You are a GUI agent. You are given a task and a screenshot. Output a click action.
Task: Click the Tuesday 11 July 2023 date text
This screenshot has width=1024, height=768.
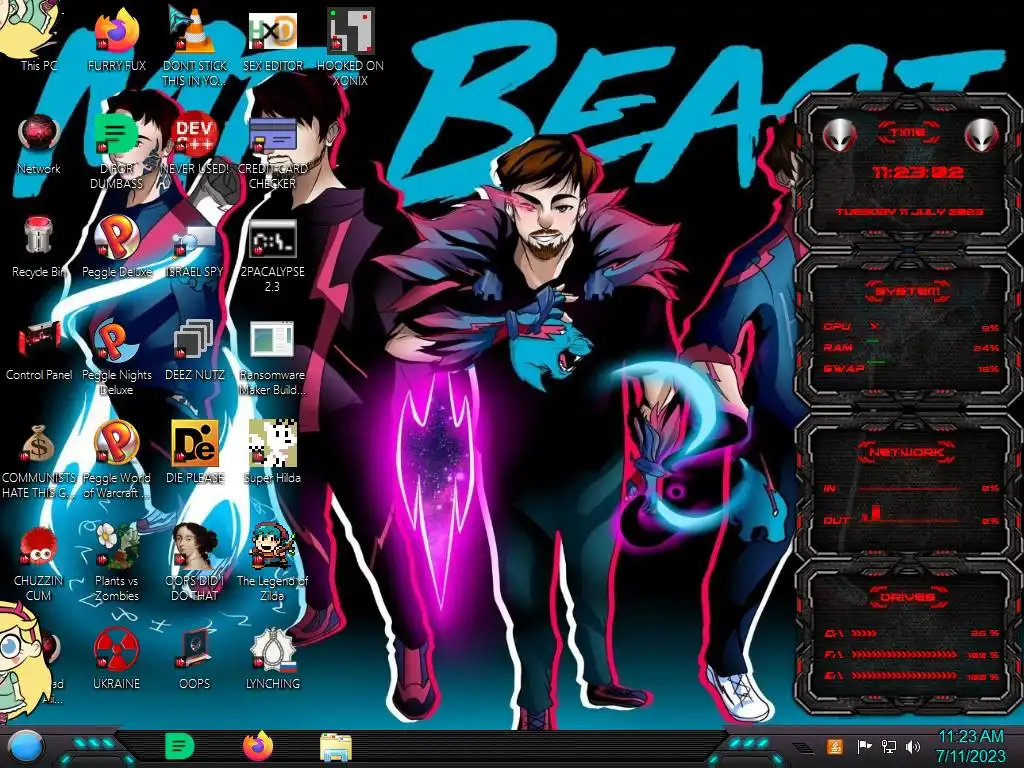pos(910,212)
